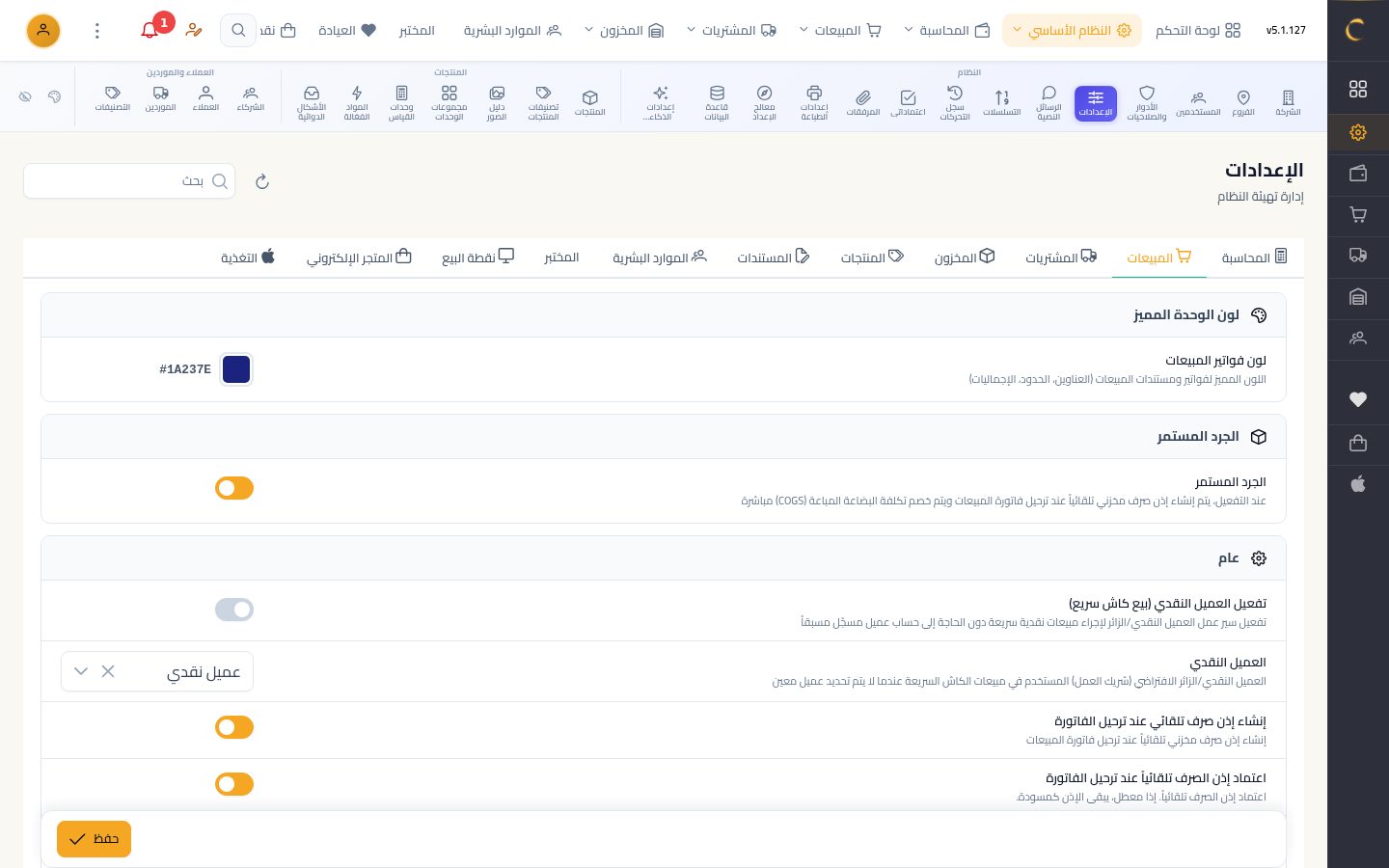Open المواد الفعالة active substances icon
Viewport: 1389px width, 868px height.
click(x=357, y=103)
